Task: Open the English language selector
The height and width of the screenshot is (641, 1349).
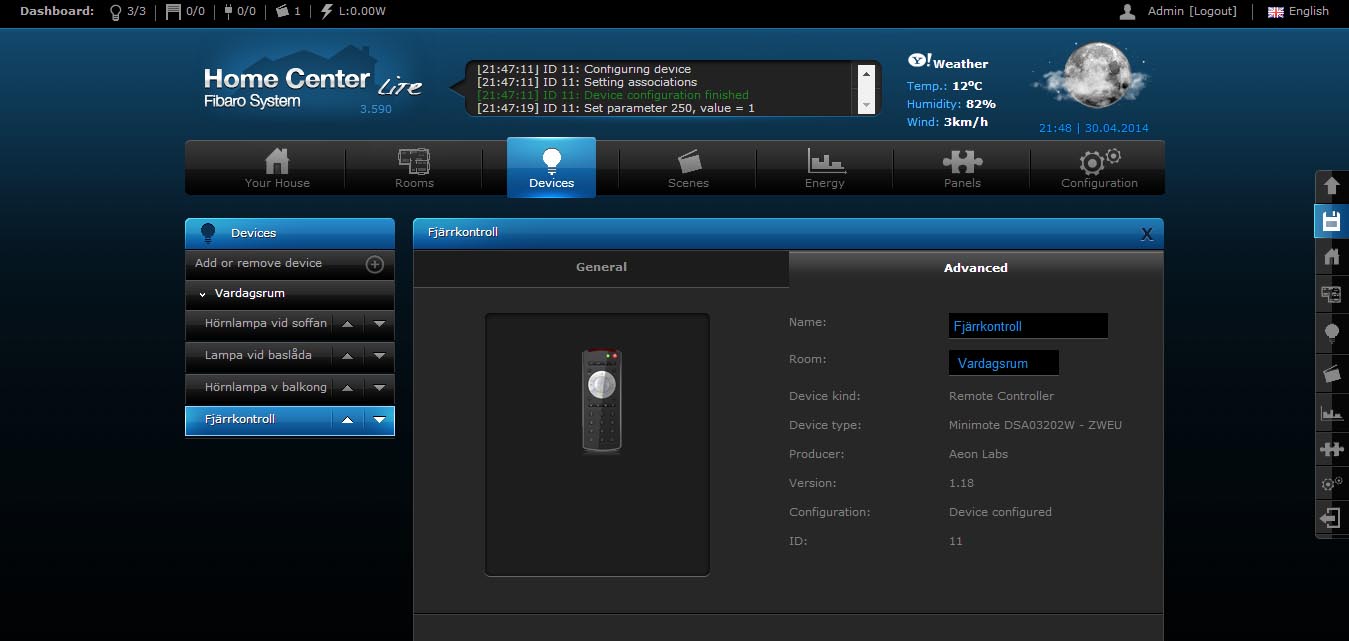Action: (x=1298, y=12)
